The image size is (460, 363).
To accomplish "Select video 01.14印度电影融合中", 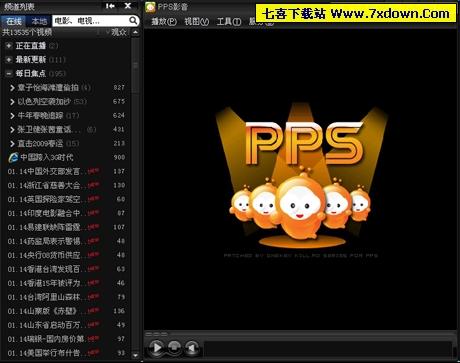I will [66, 213].
